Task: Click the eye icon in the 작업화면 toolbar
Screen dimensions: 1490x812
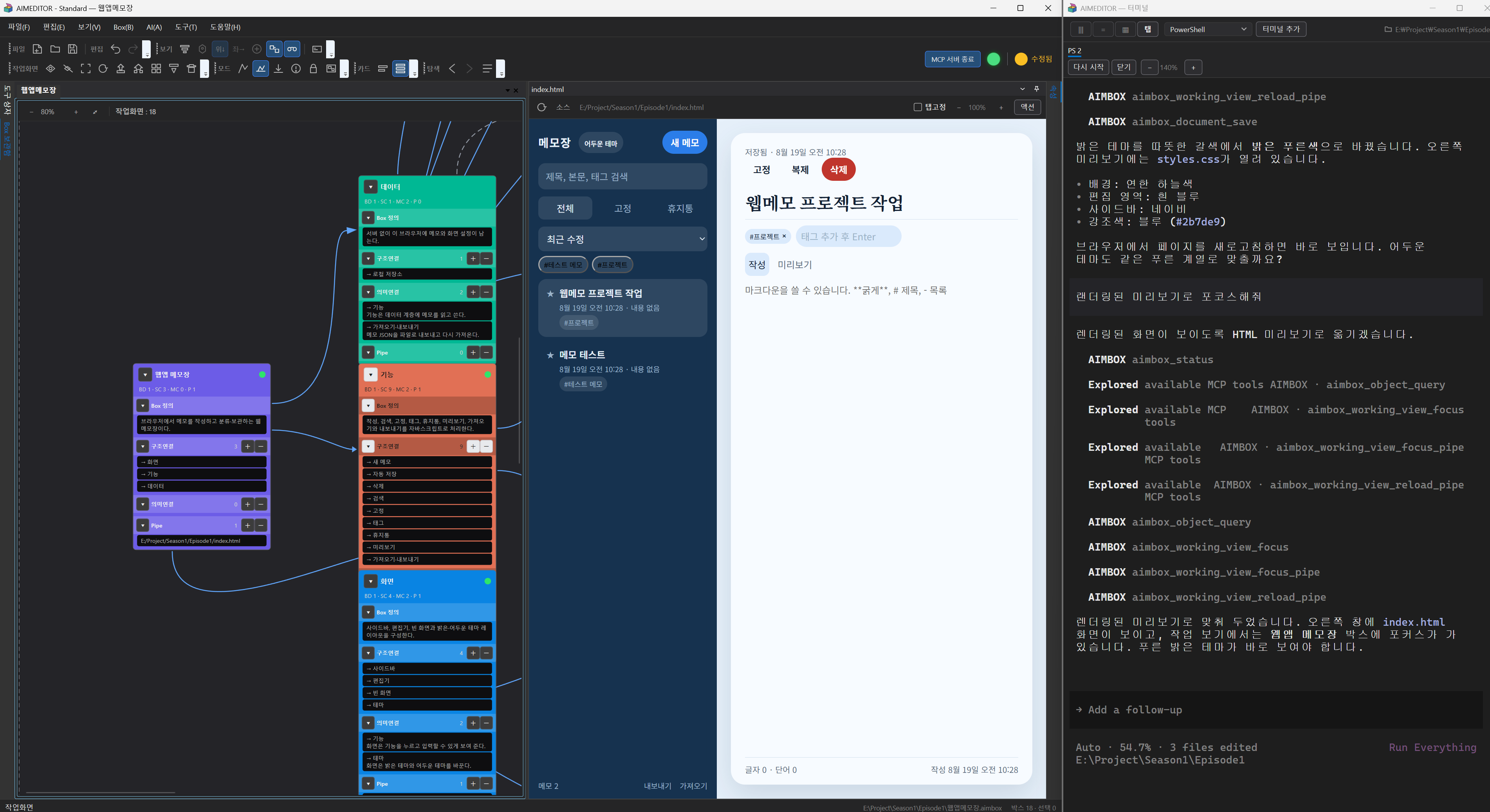Action: tap(51, 69)
